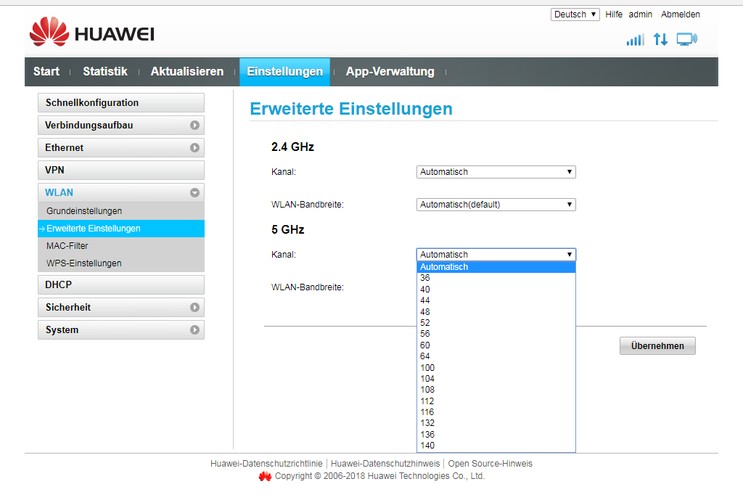Click the Huawei logo
Image resolution: width=743 pixels, height=500 pixels.
tap(92, 32)
